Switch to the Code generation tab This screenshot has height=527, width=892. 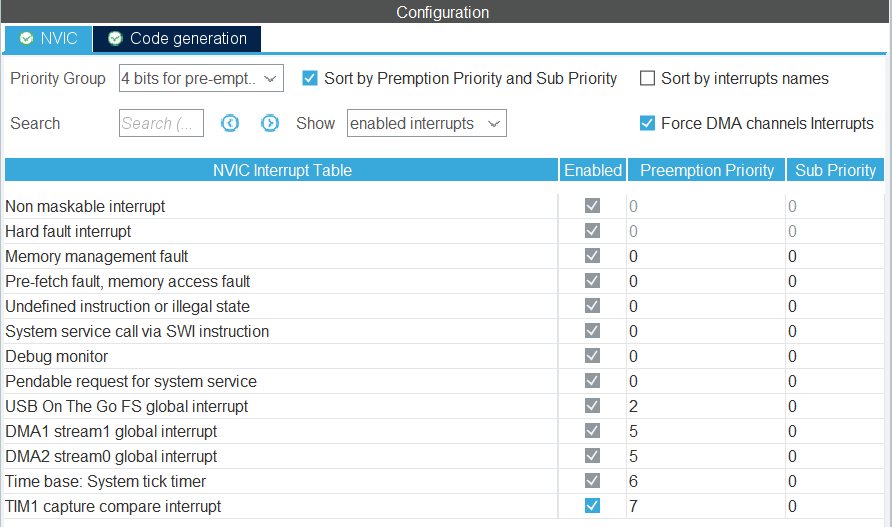point(187,39)
